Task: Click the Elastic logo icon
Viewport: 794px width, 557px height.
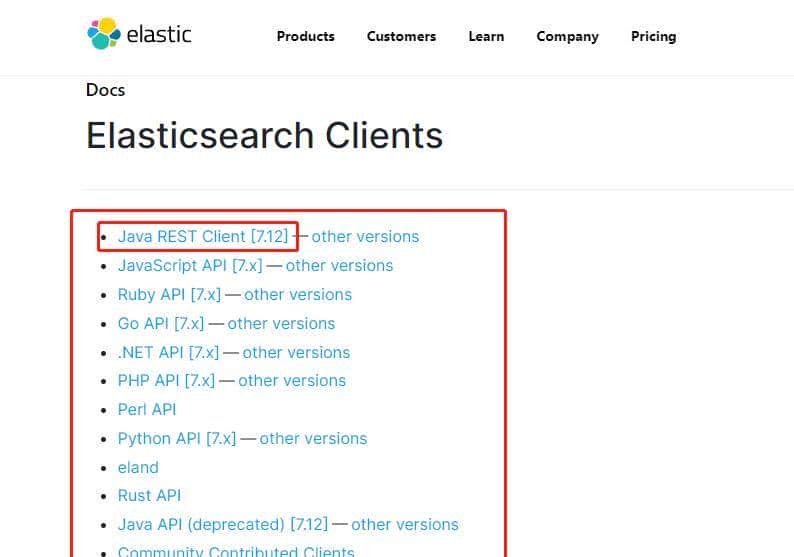Action: pos(104,35)
